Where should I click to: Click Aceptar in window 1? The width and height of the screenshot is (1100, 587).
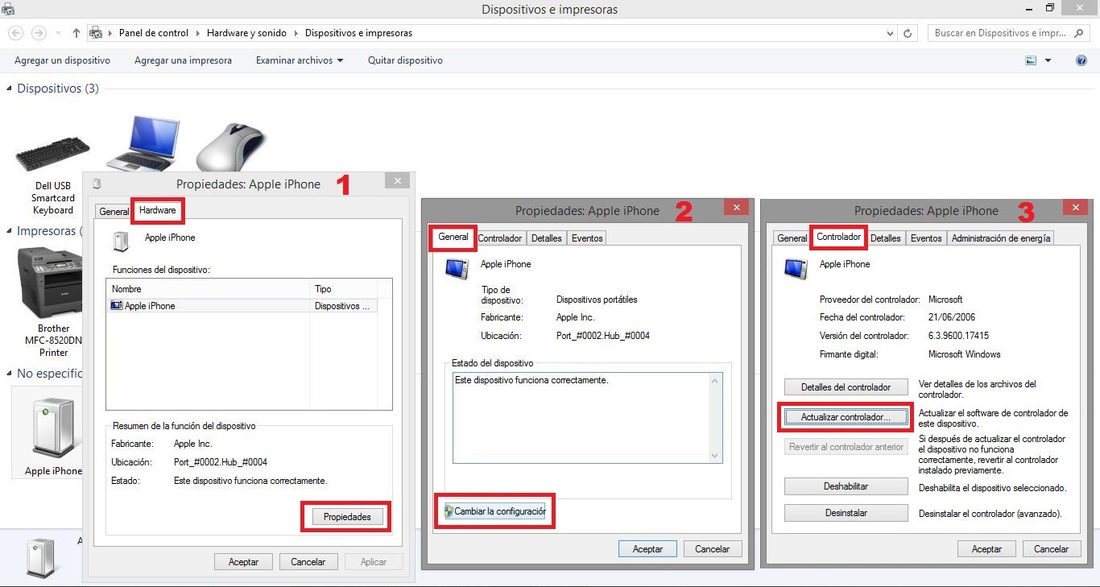tap(243, 562)
